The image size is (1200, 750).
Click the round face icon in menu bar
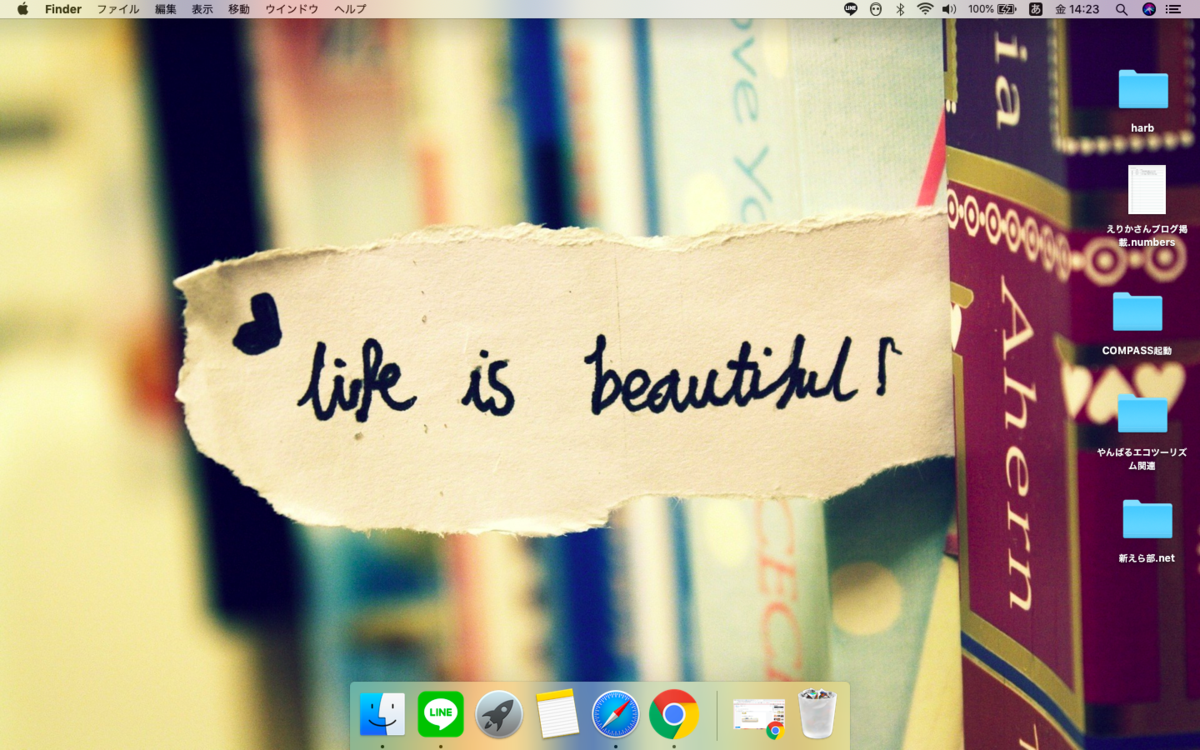pyautogui.click(x=876, y=9)
